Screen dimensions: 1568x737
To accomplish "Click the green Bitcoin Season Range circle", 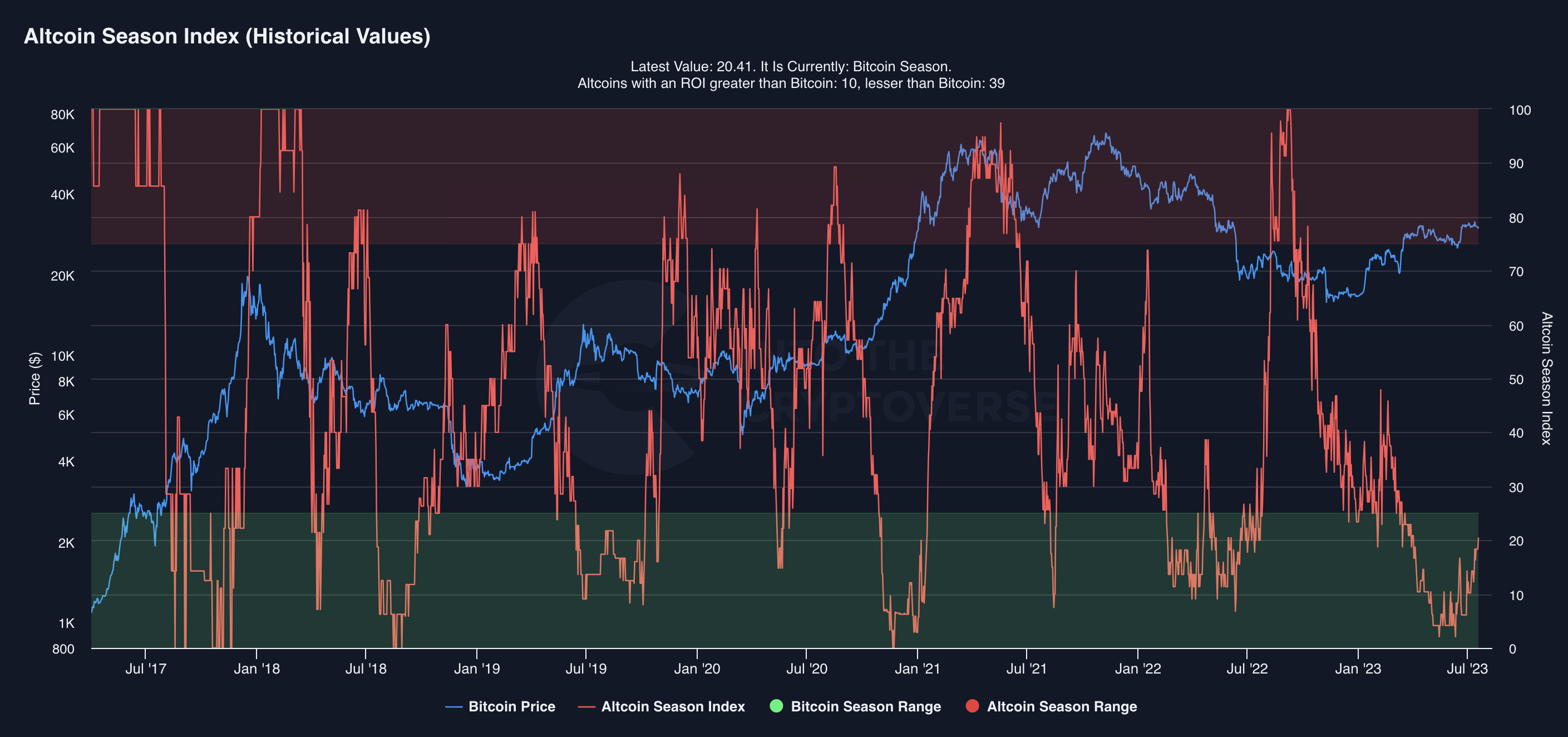I will click(776, 706).
